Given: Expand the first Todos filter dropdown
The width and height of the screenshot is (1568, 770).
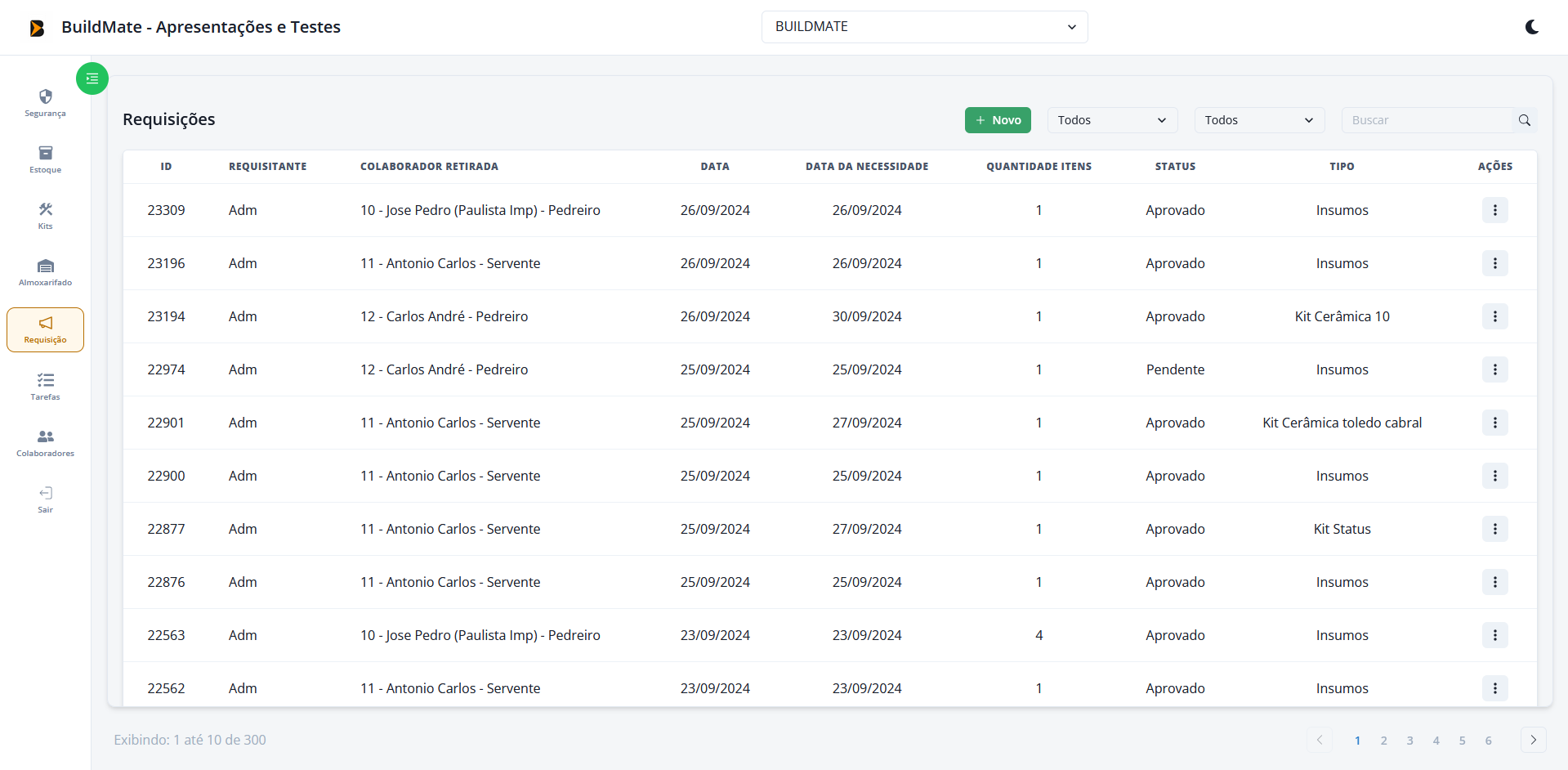Looking at the screenshot, I should (x=1111, y=120).
